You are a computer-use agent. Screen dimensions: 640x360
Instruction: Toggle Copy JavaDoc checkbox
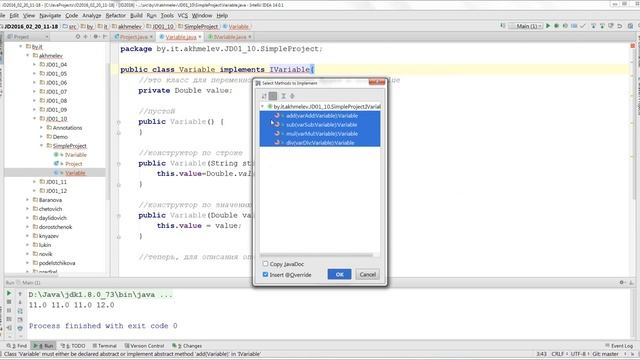(265, 264)
